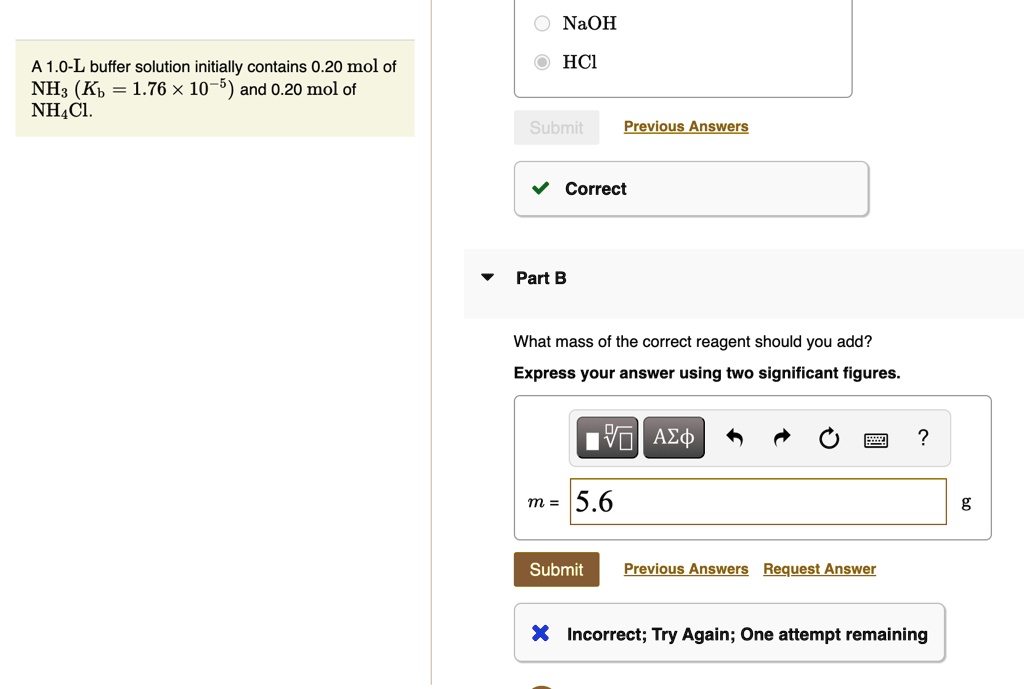Image resolution: width=1024 pixels, height=689 pixels.
Task: Click the mass answer input field
Action: pos(758,501)
